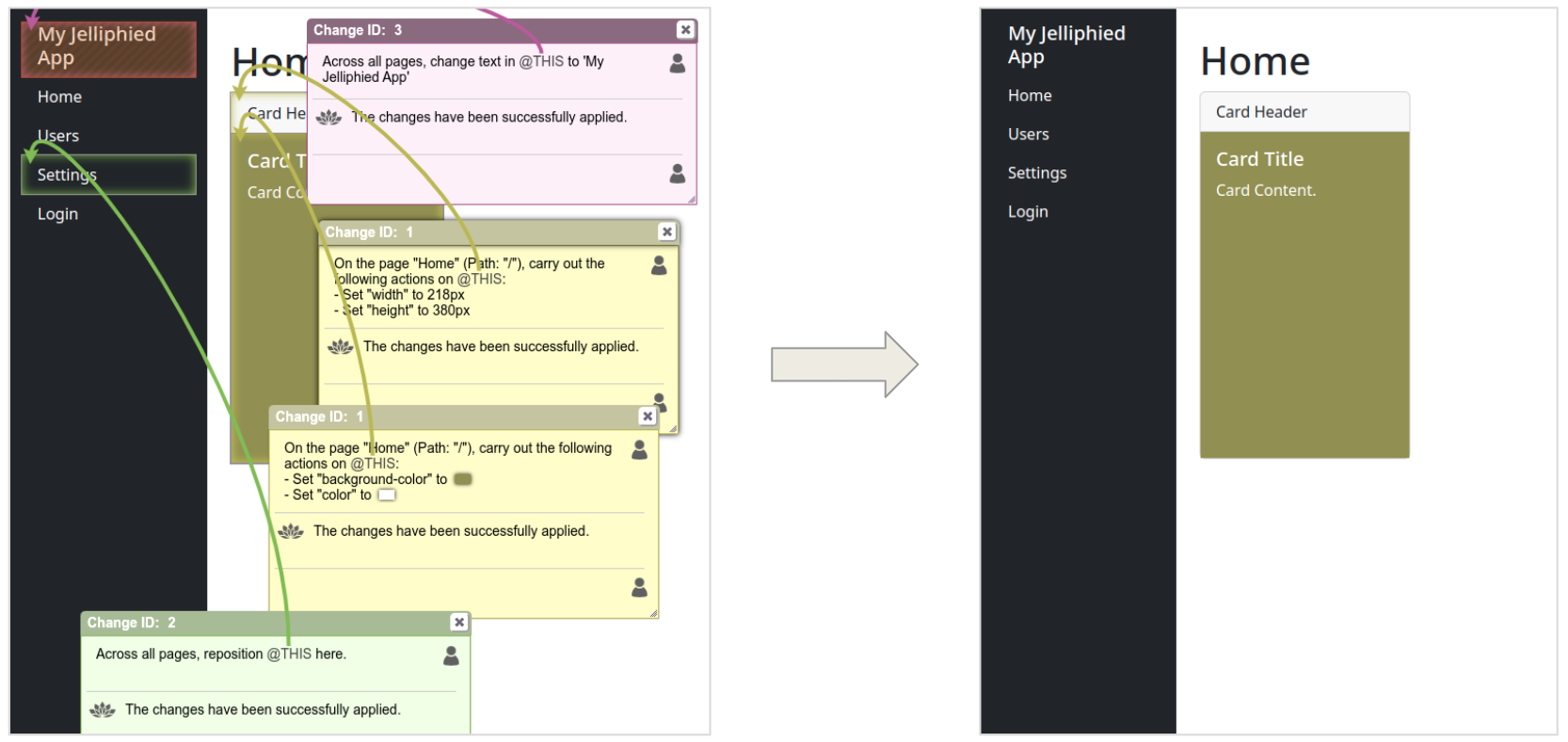The image size is (1568, 742).
Task: Click @THIS mention in 'reposition' message
Action: [x=289, y=653]
